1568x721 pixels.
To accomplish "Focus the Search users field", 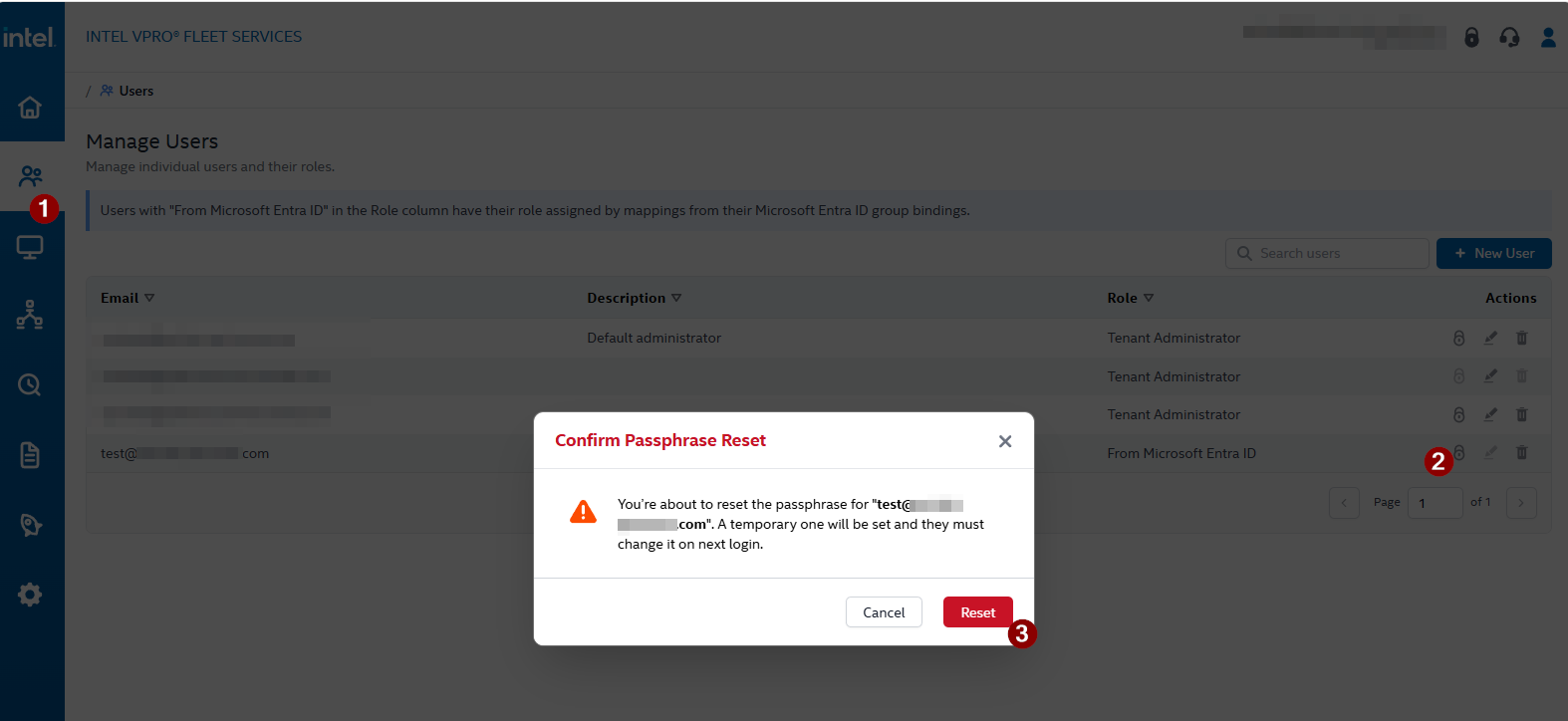I will coord(1327,254).
